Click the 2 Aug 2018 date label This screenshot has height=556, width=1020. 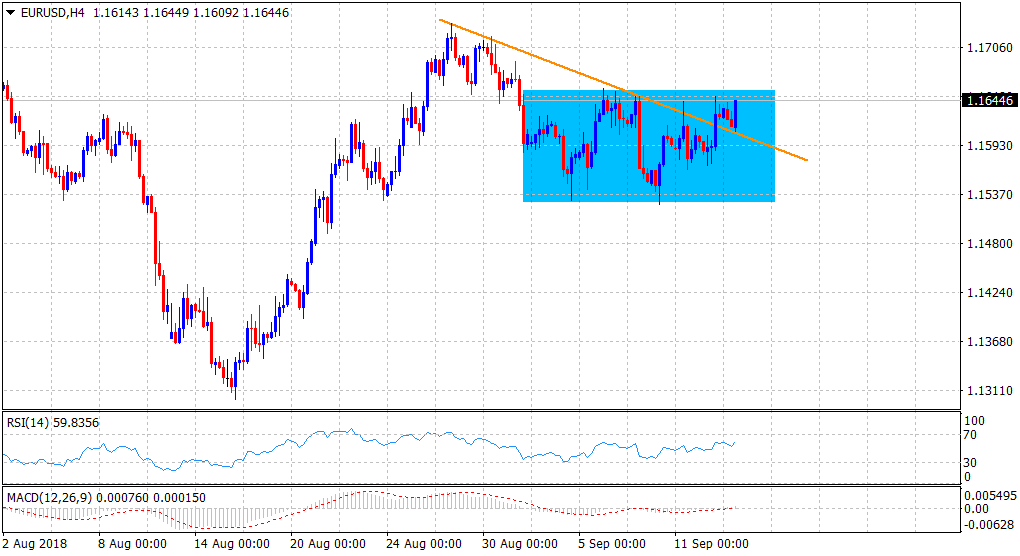(x=38, y=544)
